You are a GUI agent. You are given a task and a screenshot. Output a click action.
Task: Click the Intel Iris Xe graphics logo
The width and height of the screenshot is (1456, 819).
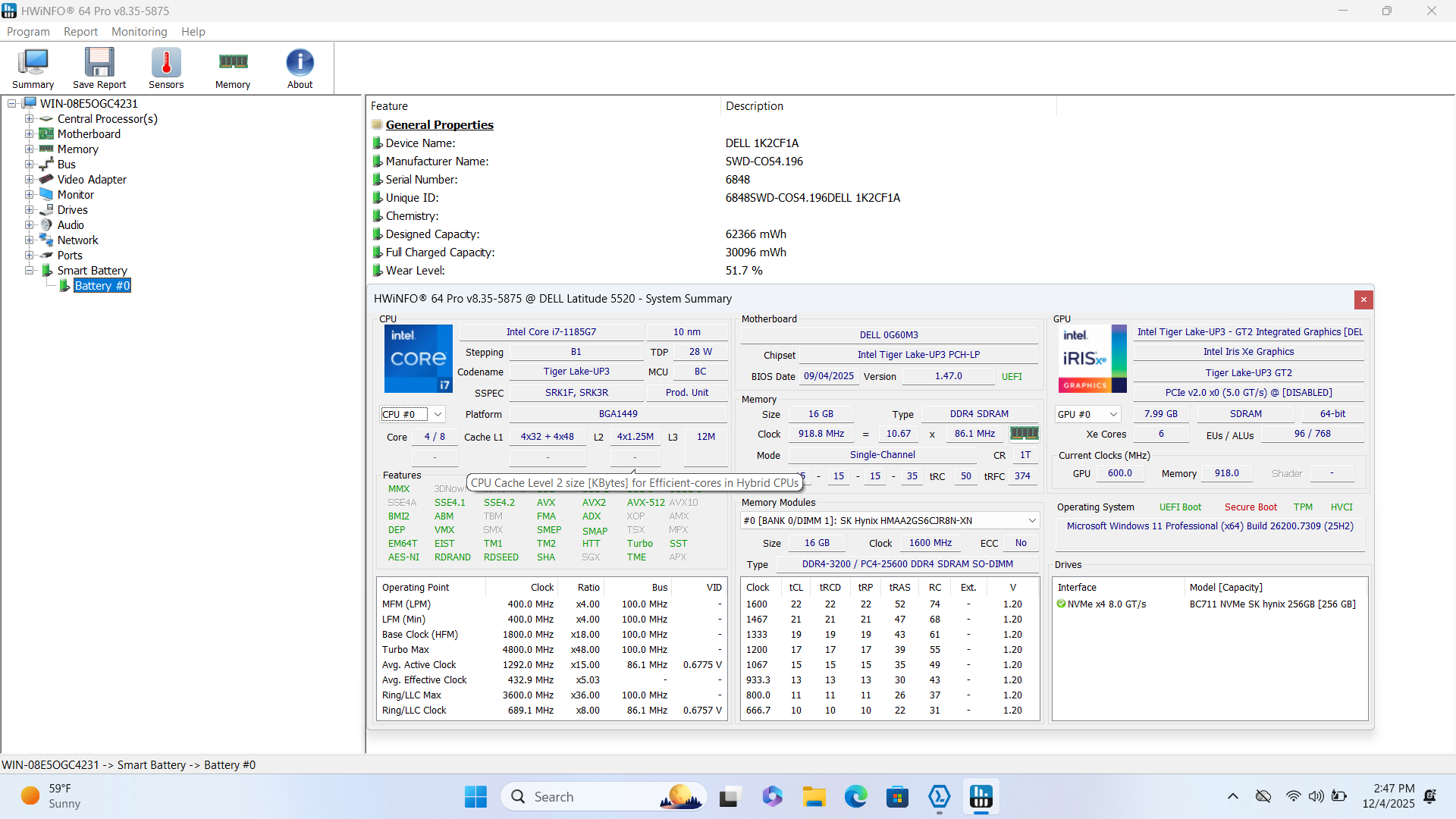[x=1092, y=359]
